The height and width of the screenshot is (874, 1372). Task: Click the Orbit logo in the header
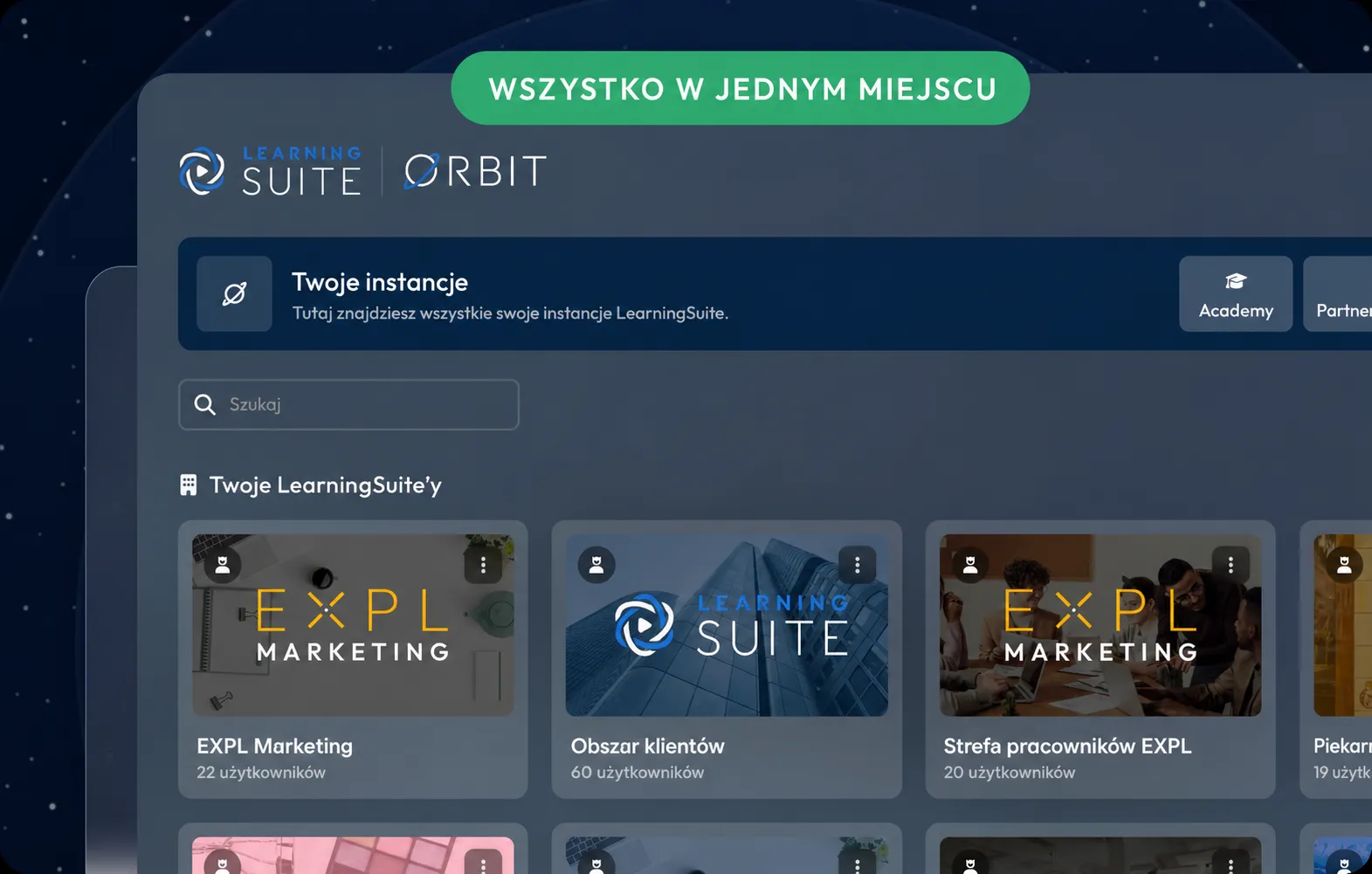tap(475, 171)
